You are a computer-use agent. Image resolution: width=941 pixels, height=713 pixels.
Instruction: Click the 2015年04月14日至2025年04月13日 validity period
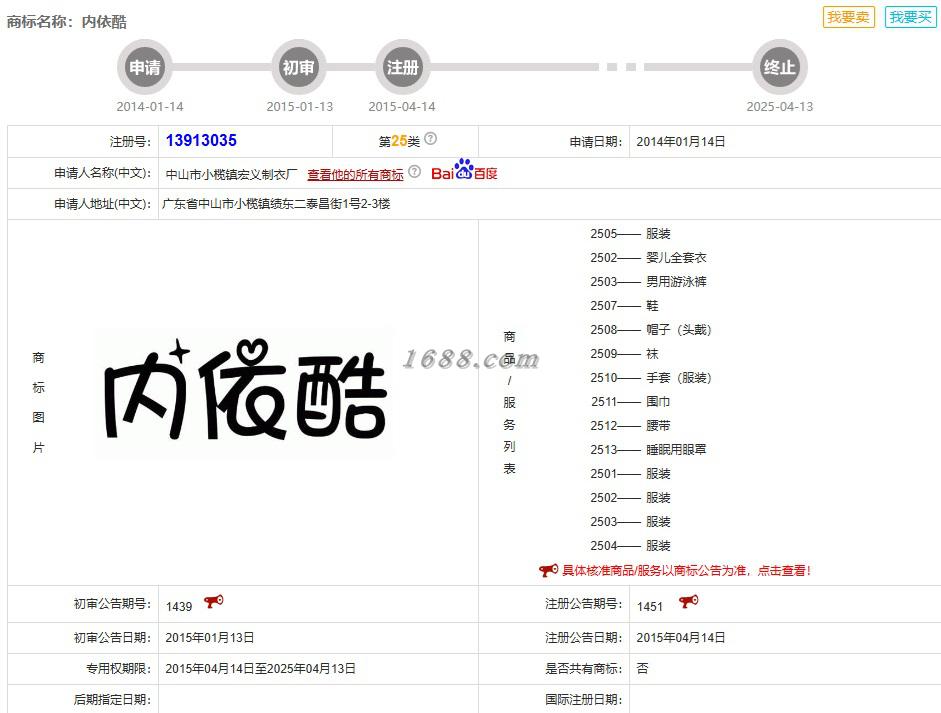(260, 669)
